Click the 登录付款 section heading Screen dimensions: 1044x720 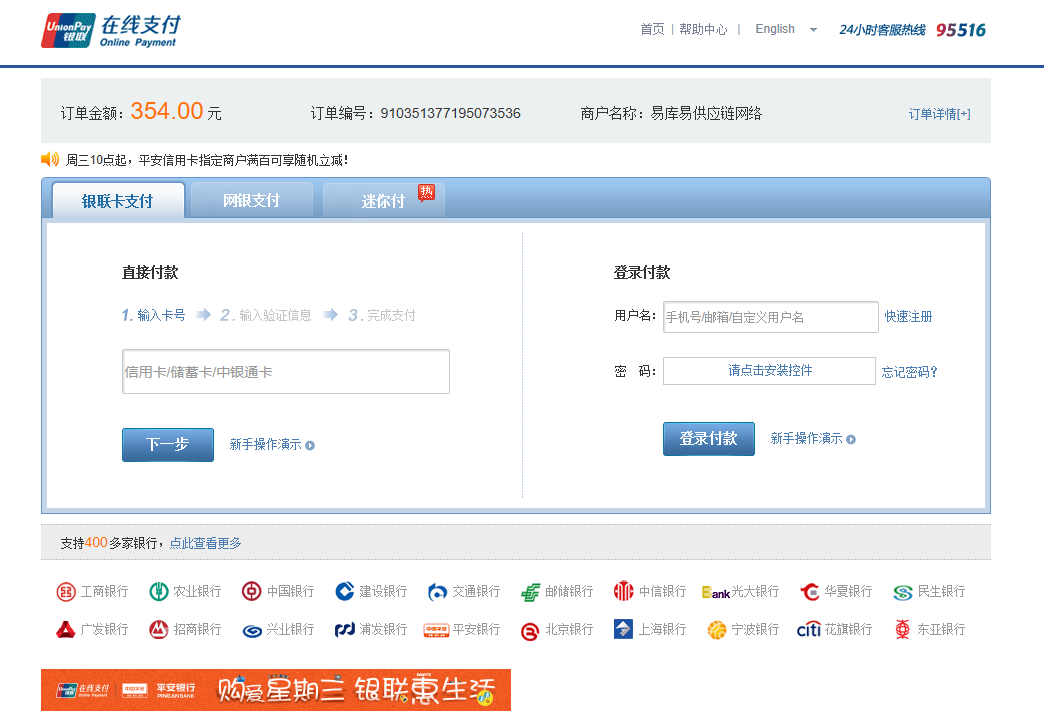642,272
